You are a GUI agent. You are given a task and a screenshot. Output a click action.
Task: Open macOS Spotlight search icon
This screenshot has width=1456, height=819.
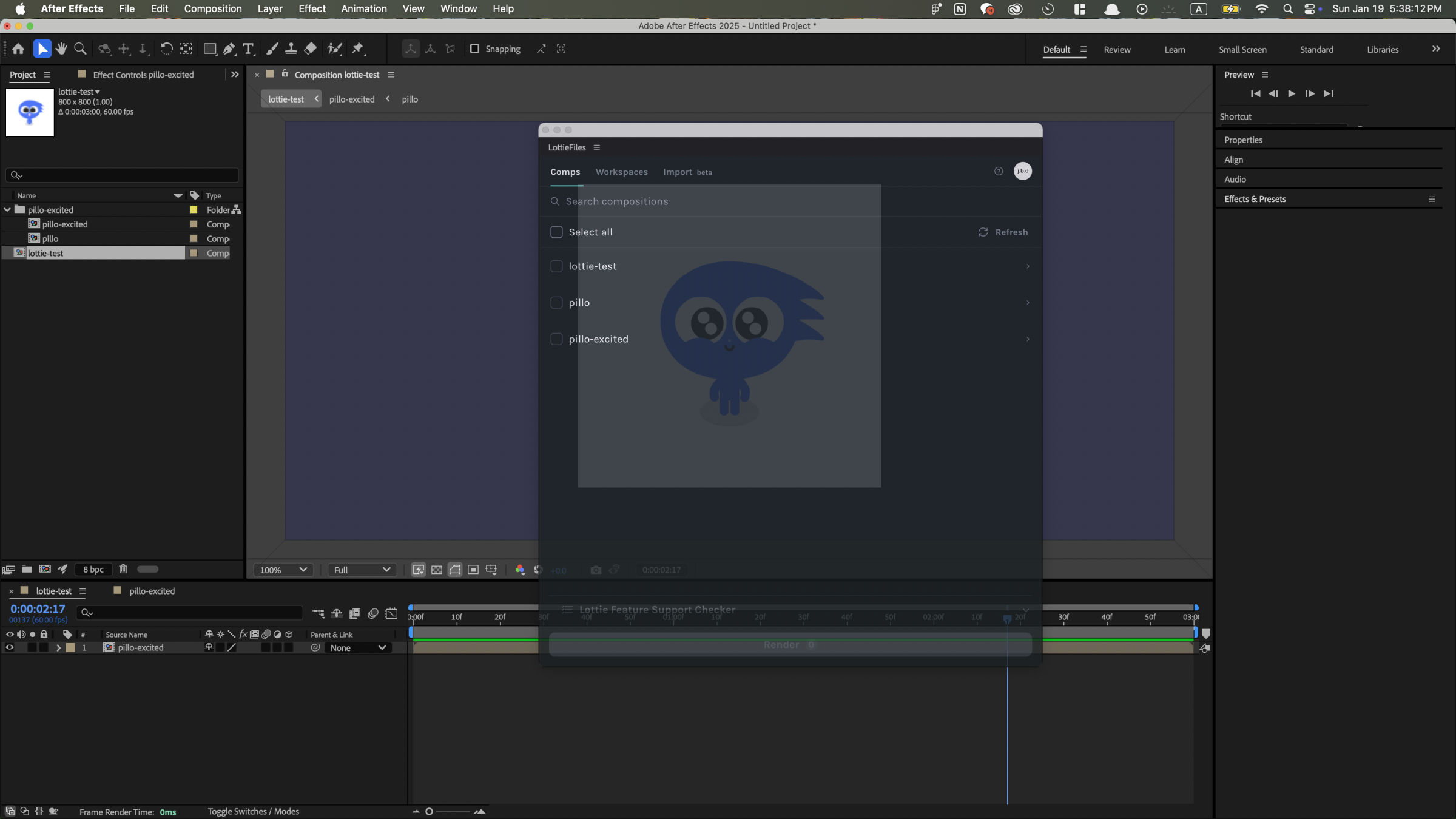[1288, 8]
